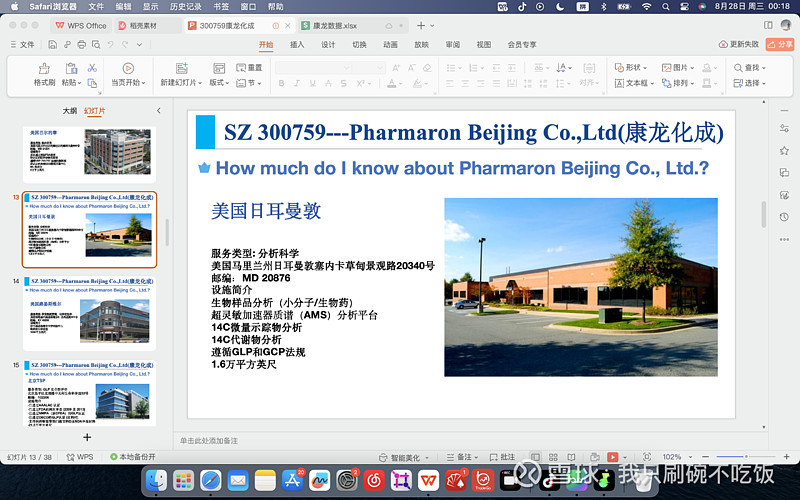
Task: Toggle text shadow (S) formatting
Action: click(343, 83)
